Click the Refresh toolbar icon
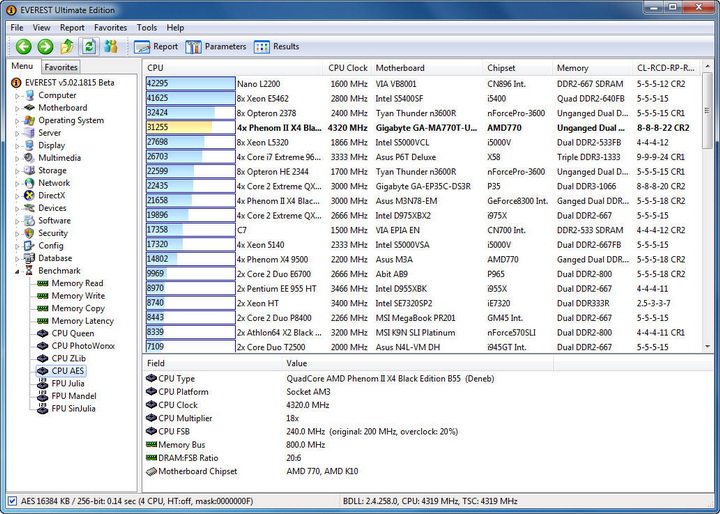 (89, 46)
